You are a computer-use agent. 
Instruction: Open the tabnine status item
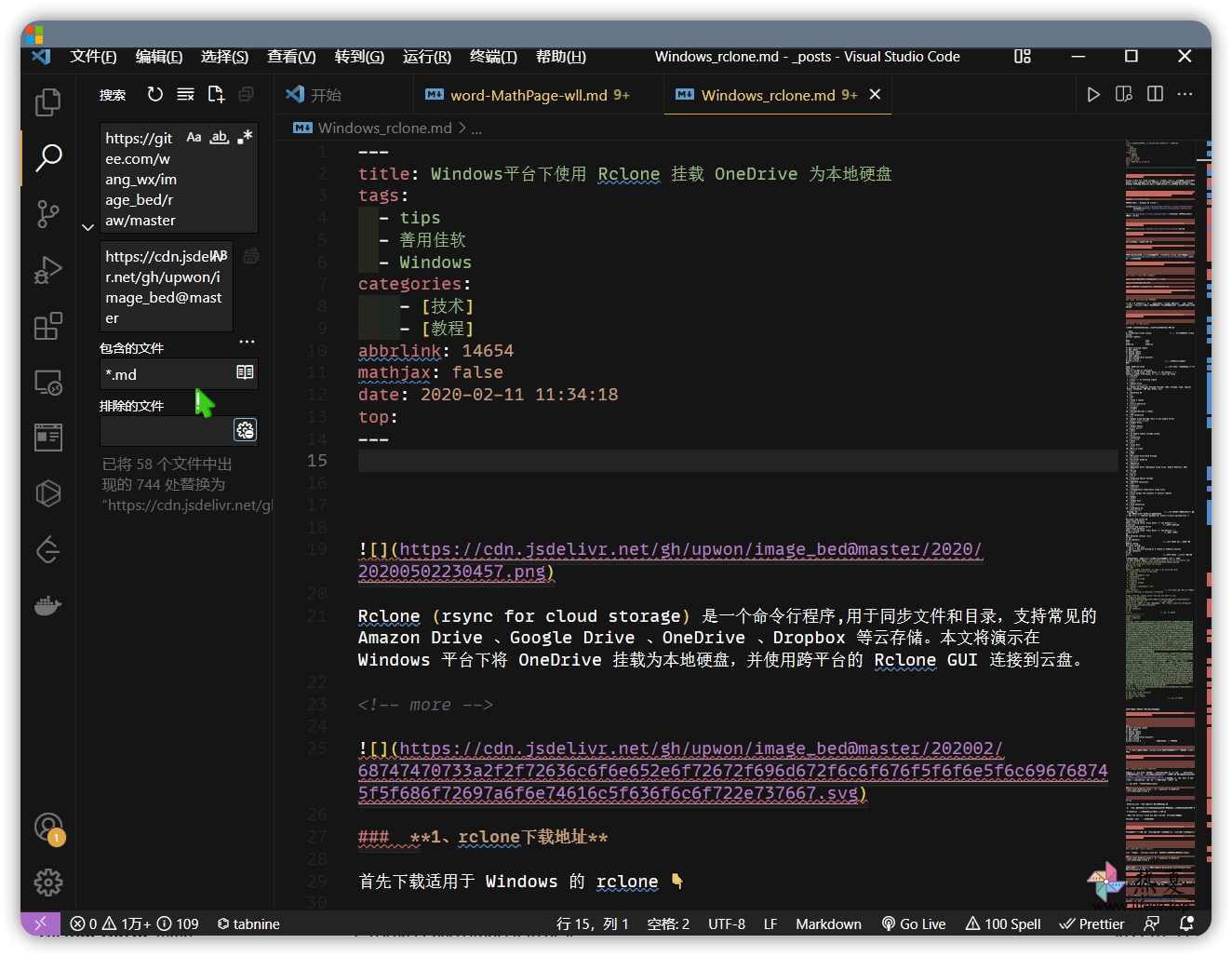coord(248,923)
